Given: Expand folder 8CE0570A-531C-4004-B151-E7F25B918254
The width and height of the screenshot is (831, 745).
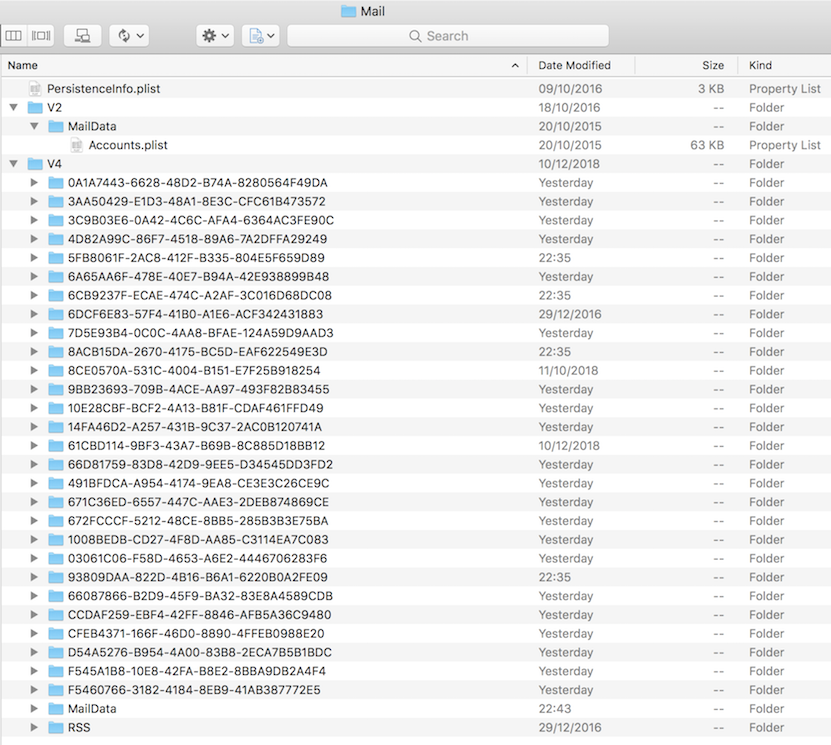Looking at the screenshot, I should pyautogui.click(x=34, y=370).
